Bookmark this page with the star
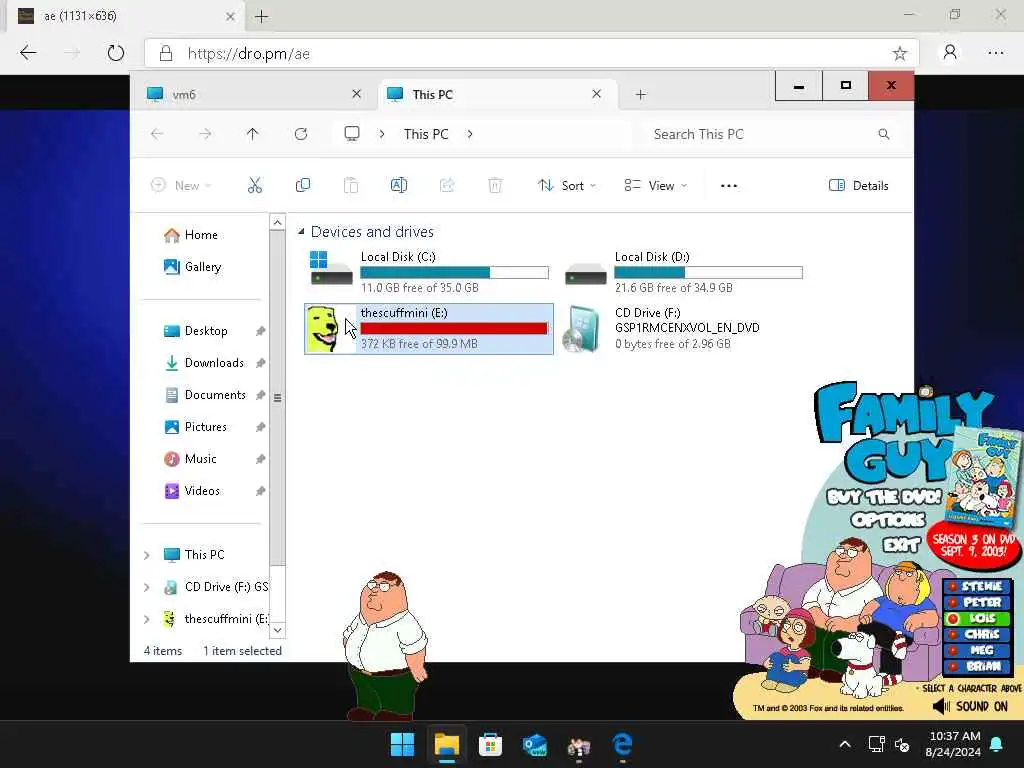The height and width of the screenshot is (768, 1024). click(x=900, y=54)
